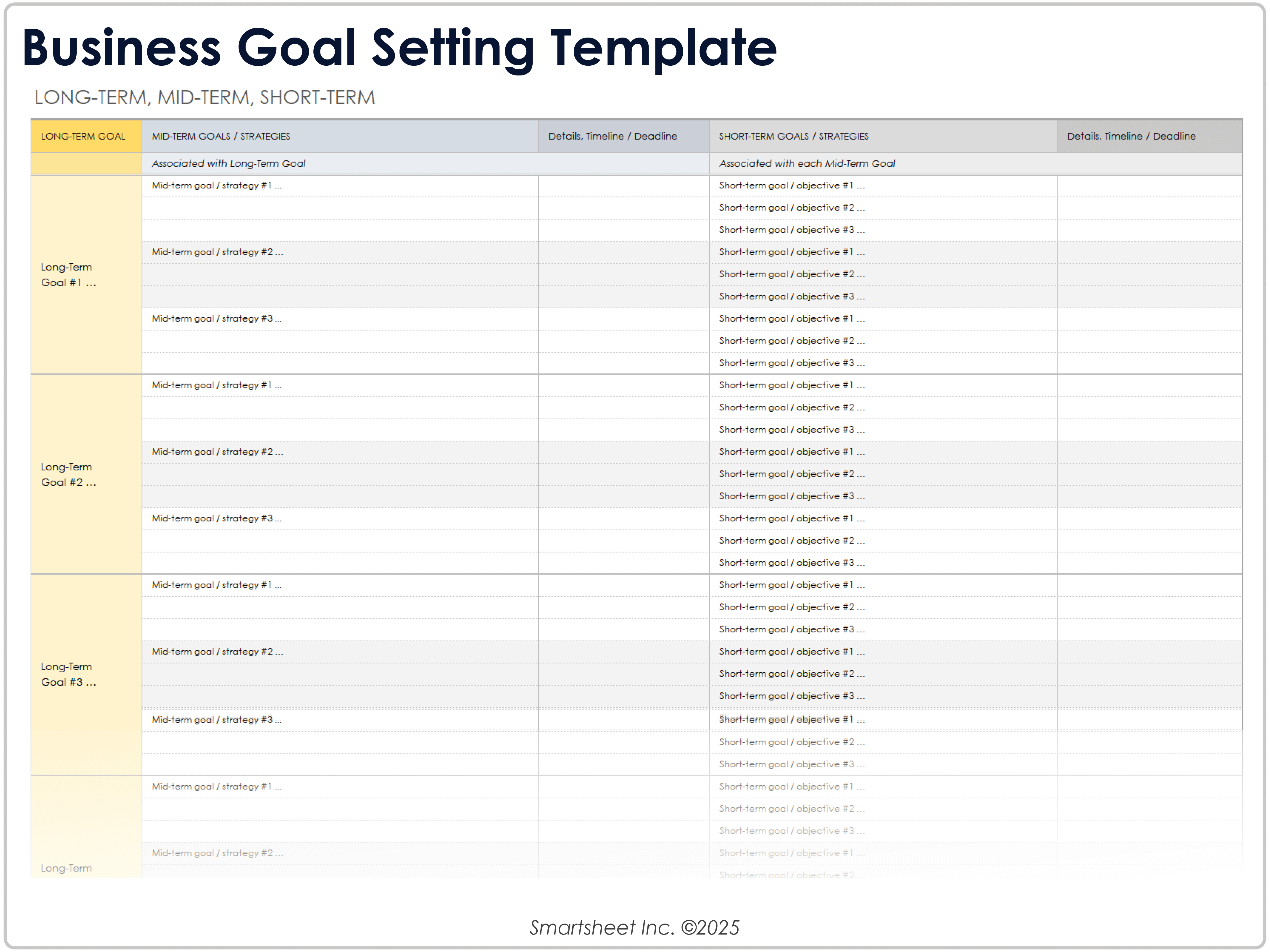Select the MID-TERM GOALS / STRATEGIES header
Viewport: 1270px width, 952px height.
pos(221,137)
